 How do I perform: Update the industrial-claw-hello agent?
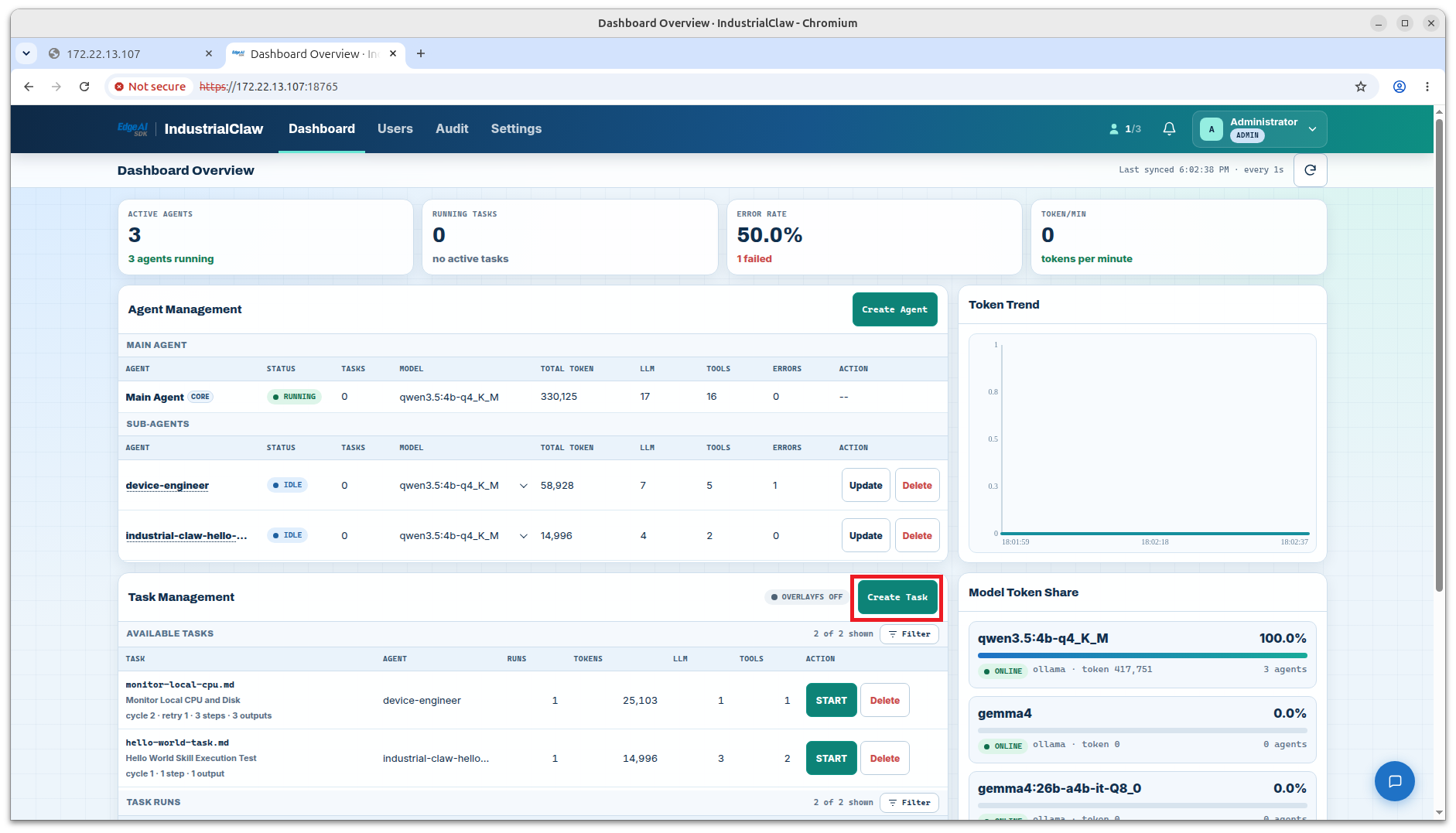point(865,536)
